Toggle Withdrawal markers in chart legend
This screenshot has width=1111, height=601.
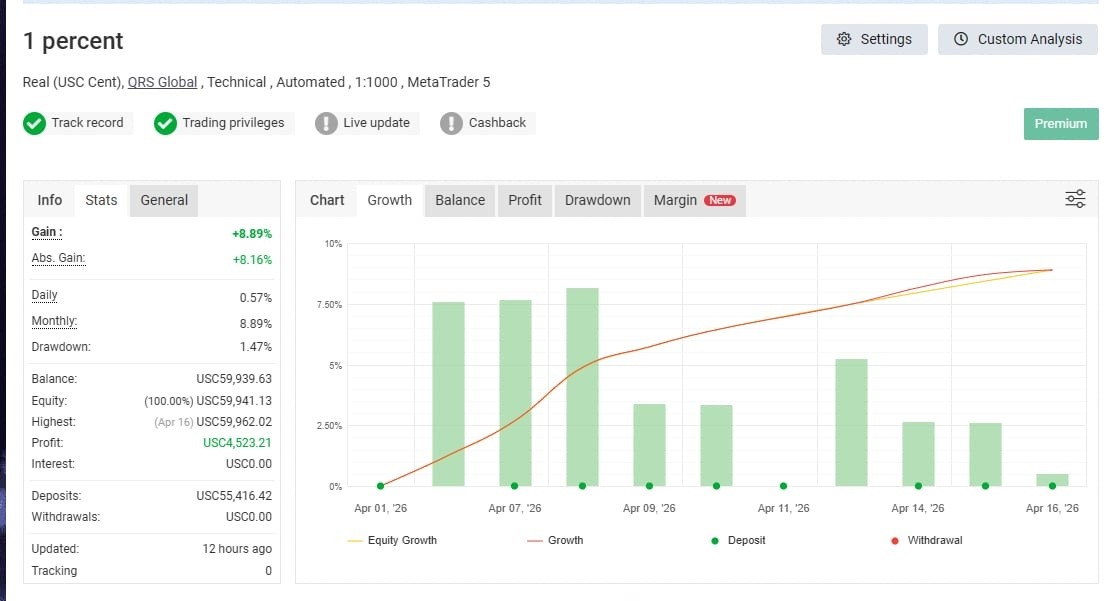click(x=927, y=540)
